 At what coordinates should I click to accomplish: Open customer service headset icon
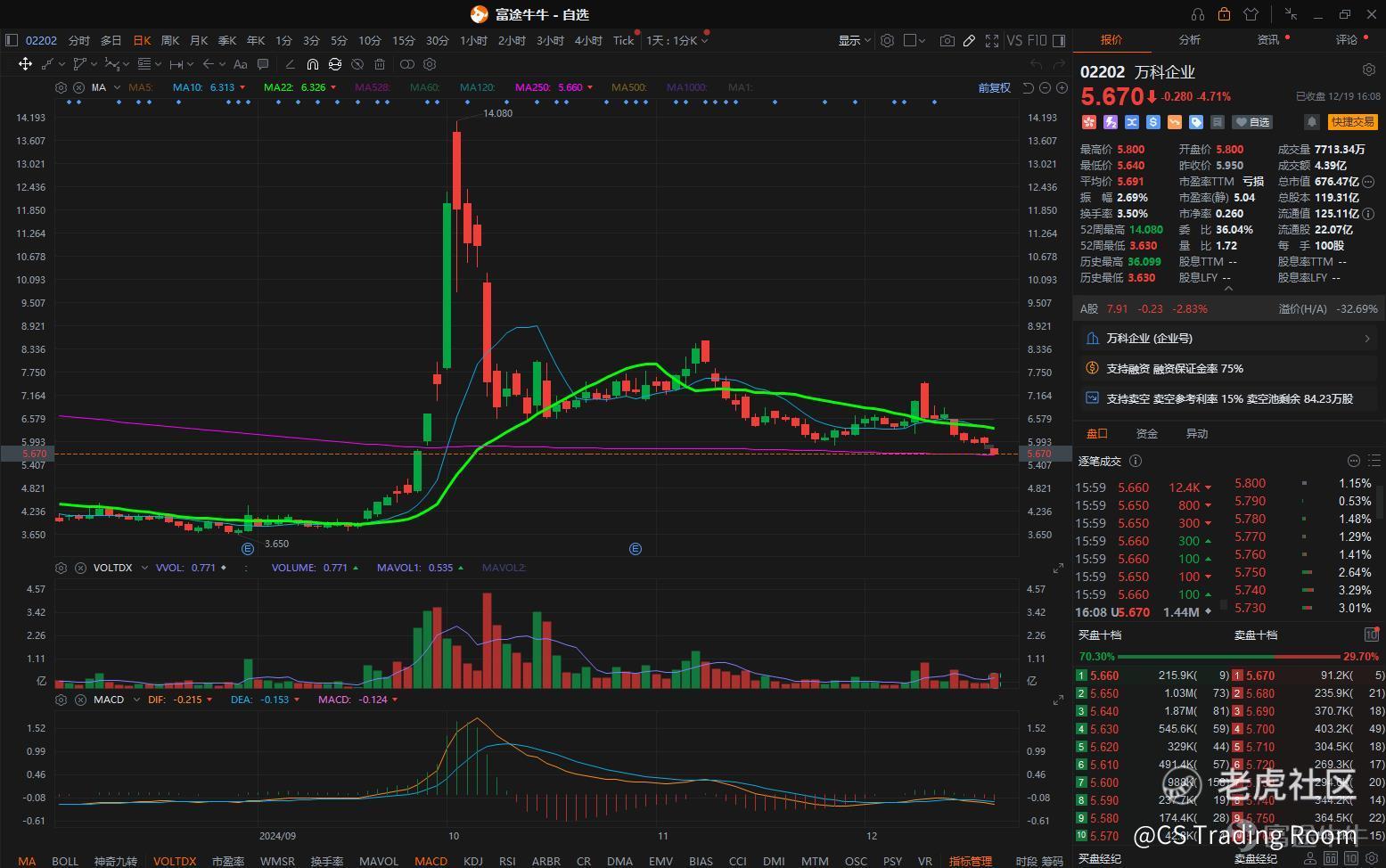(1197, 14)
